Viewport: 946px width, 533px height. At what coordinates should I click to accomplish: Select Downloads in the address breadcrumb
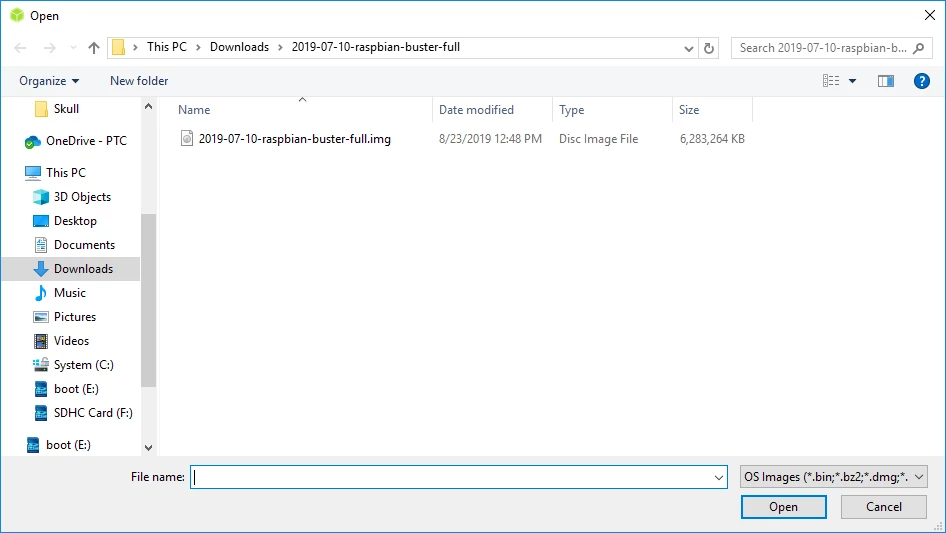tap(240, 47)
